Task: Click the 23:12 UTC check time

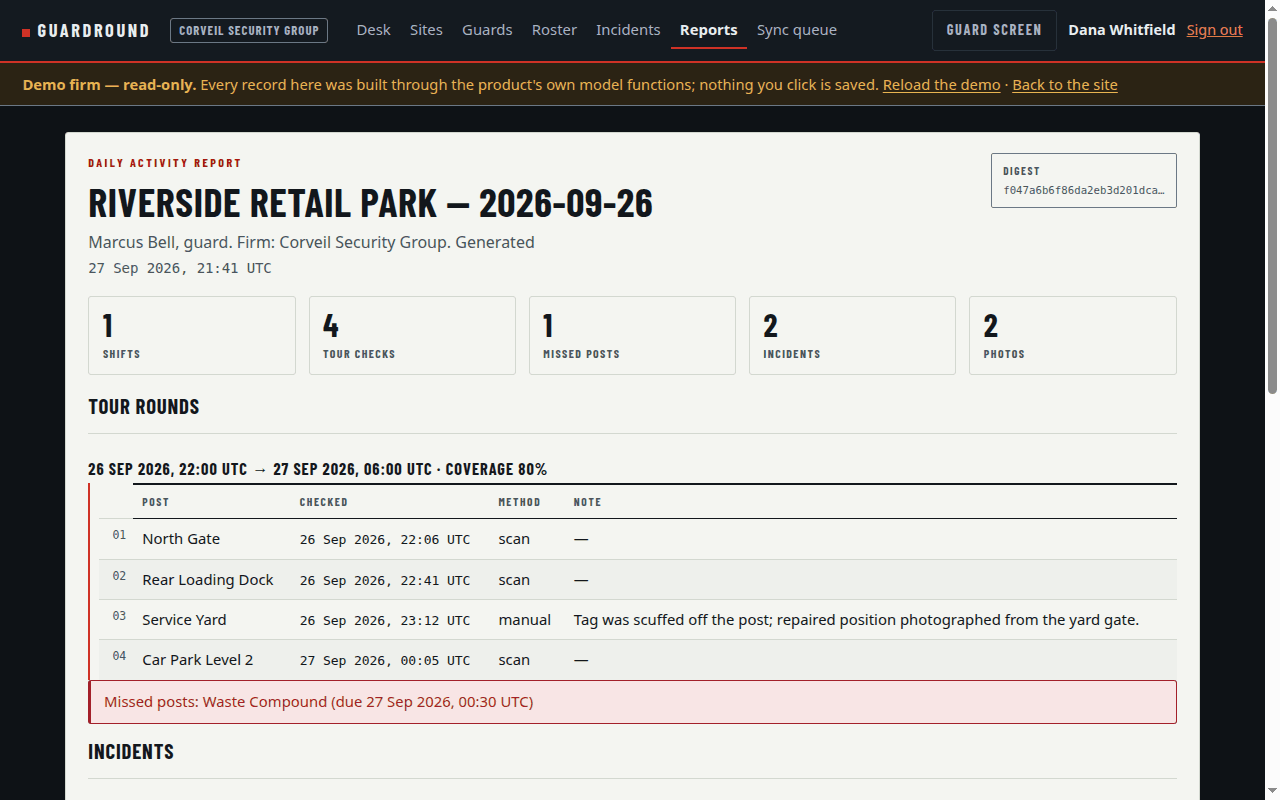Action: 385,620
